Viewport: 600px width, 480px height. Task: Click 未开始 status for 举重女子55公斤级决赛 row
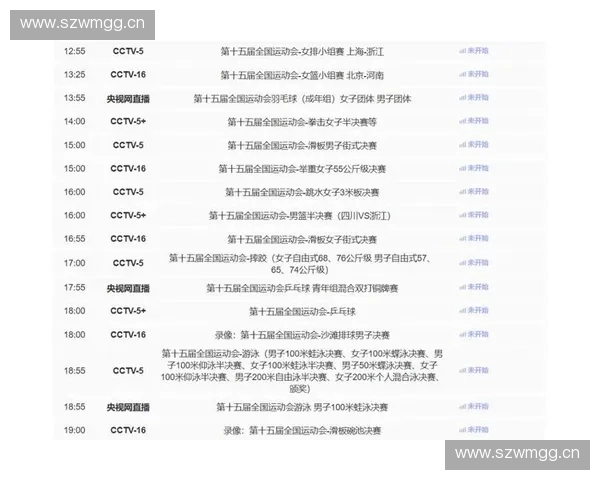click(x=474, y=168)
